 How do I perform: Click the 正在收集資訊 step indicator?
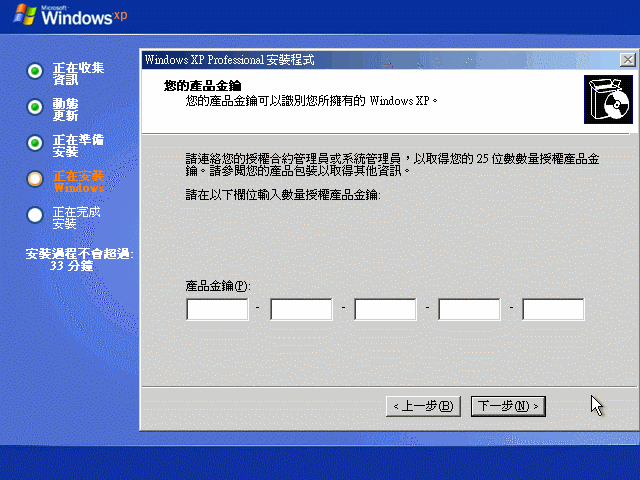point(35,71)
